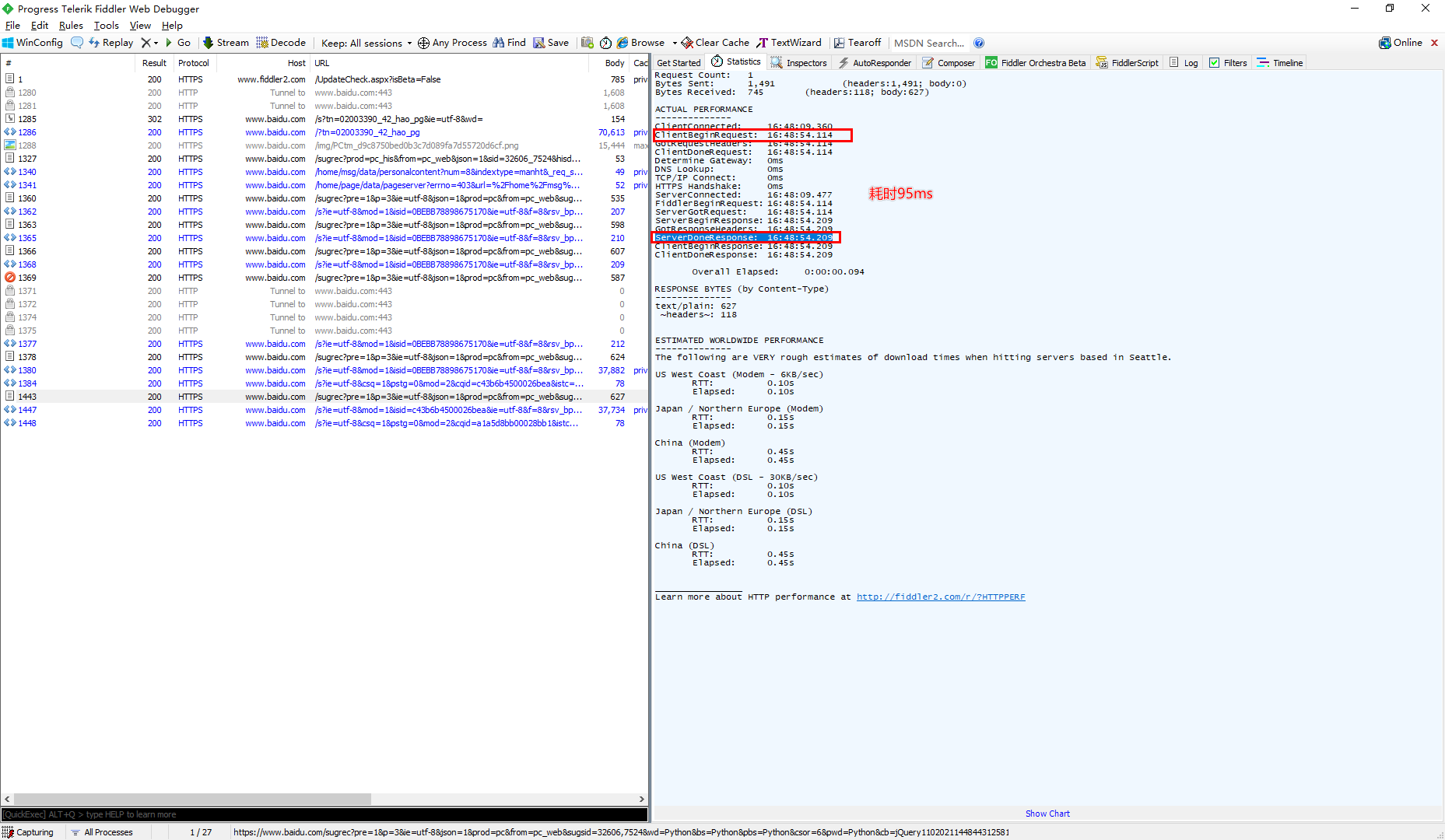Screen dimensions: 1445x840
Task: Switch to the FiddlerScript tab
Action: (x=1128, y=63)
